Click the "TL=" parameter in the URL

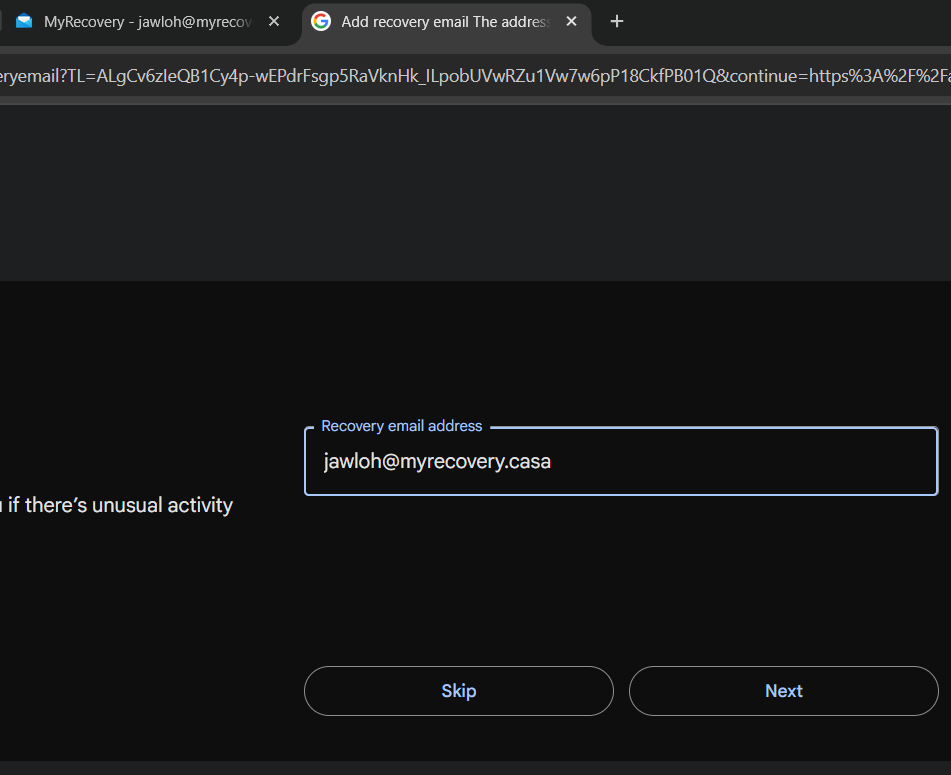pyautogui.click(x=80, y=77)
